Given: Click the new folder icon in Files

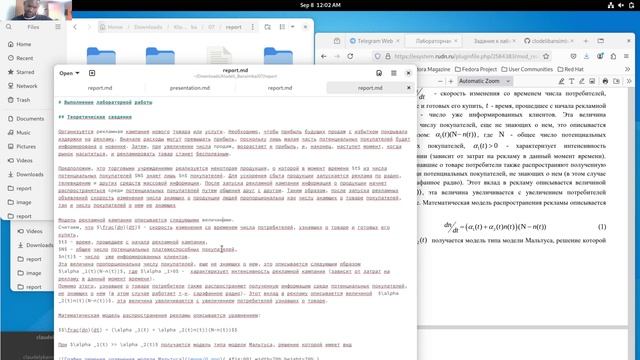Looking at the screenshot, I should pos(267,27).
